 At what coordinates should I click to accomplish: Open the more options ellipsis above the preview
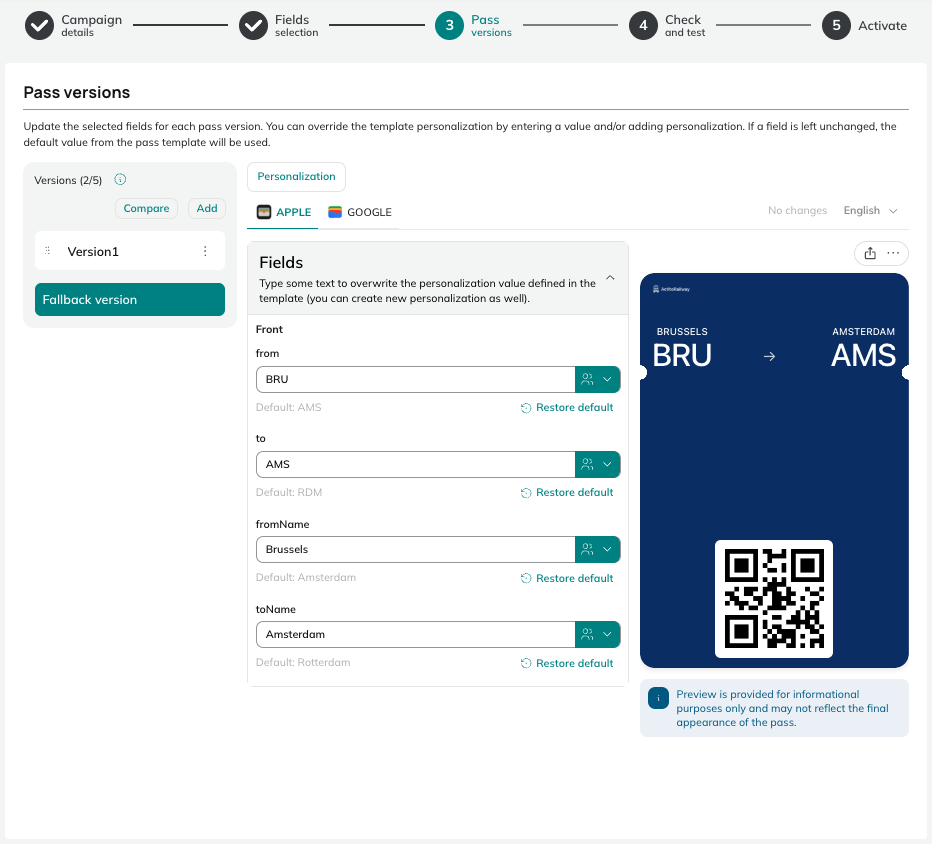(x=893, y=253)
